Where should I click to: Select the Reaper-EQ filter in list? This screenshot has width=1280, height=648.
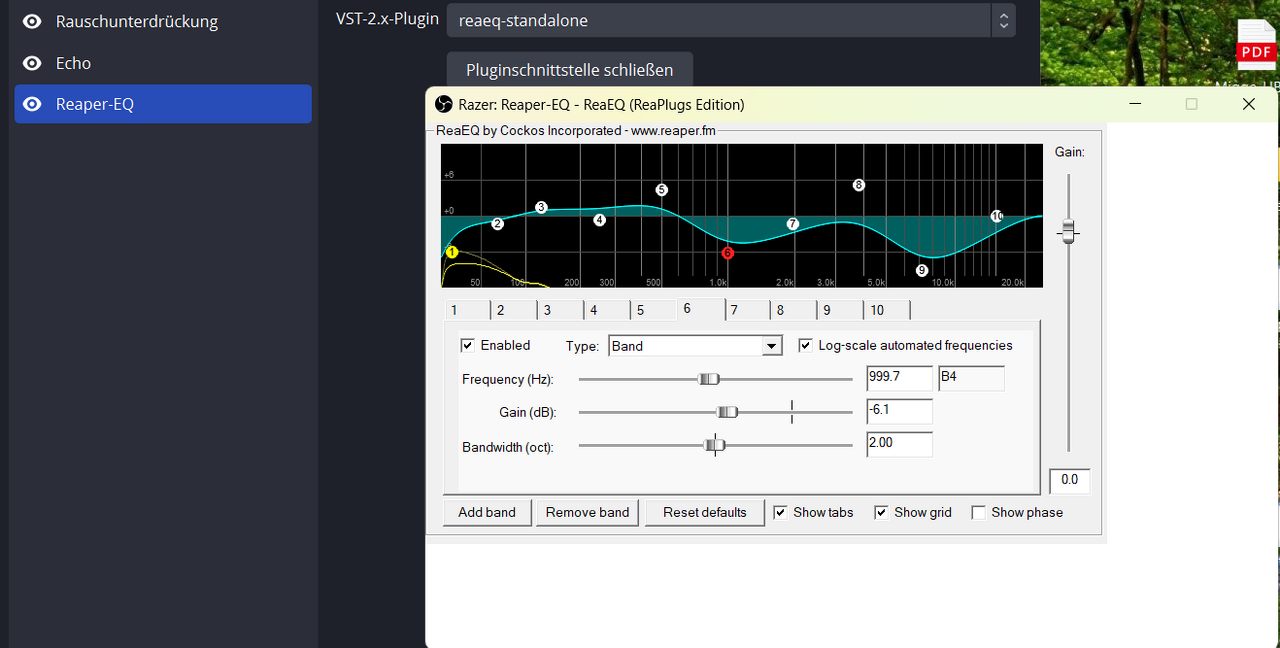coord(163,104)
